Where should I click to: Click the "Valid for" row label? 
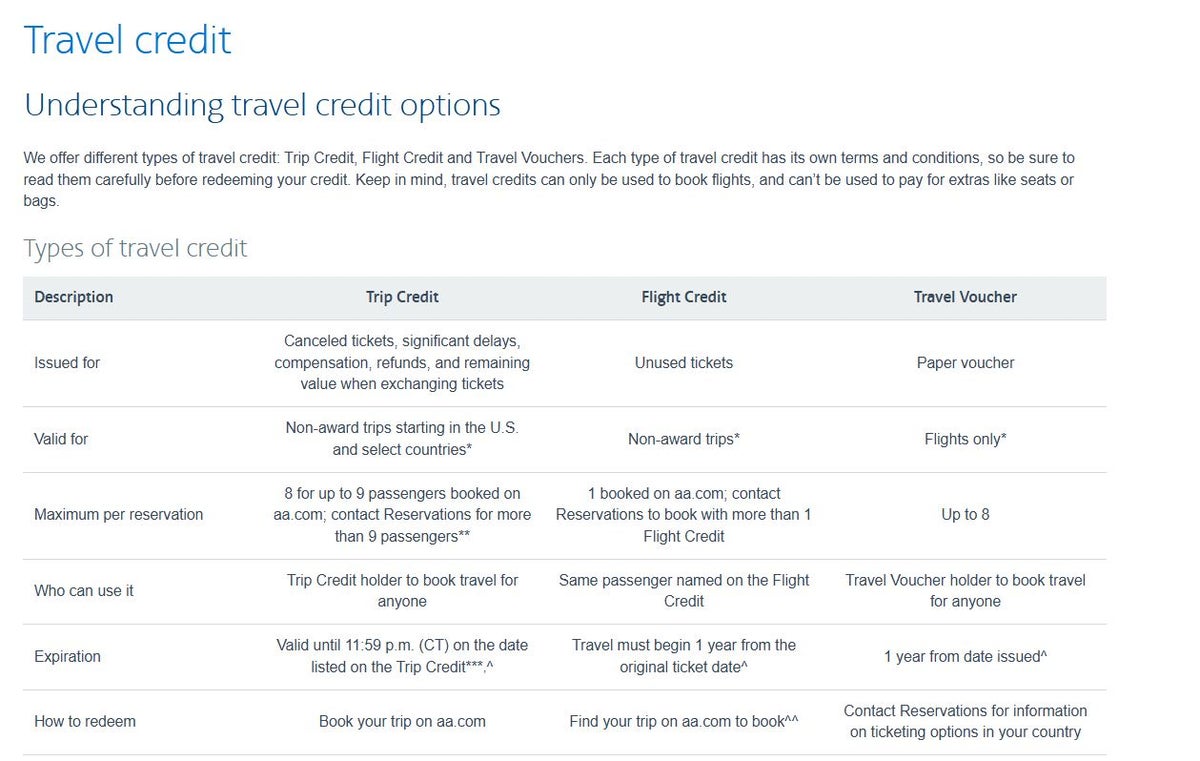[x=61, y=439]
